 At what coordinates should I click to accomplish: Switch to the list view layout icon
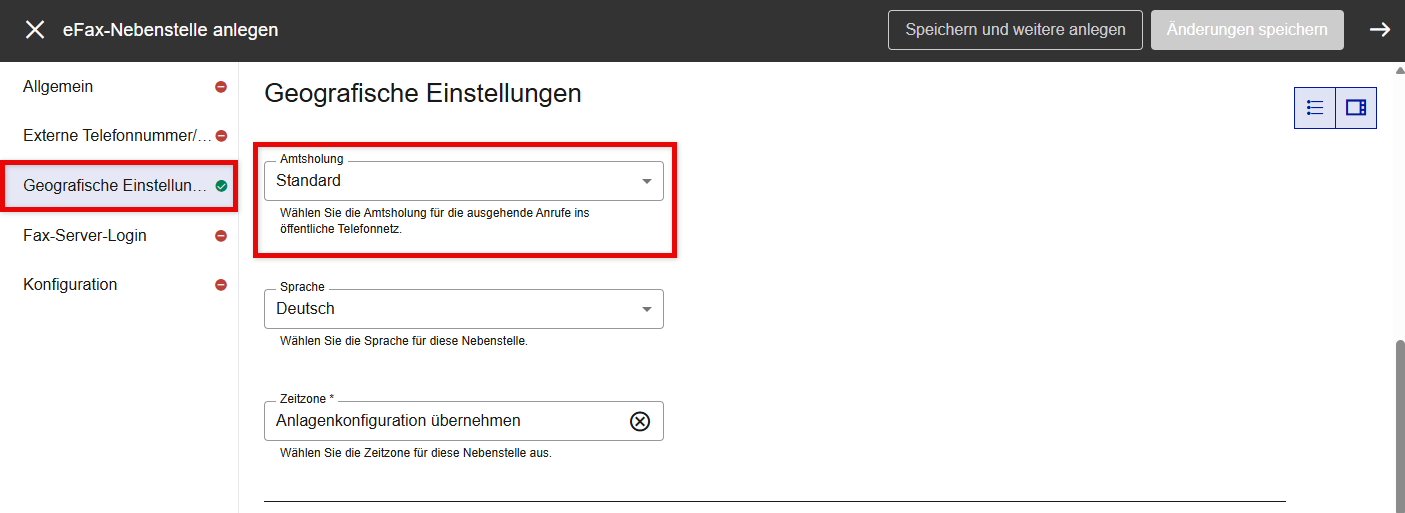click(x=1315, y=108)
